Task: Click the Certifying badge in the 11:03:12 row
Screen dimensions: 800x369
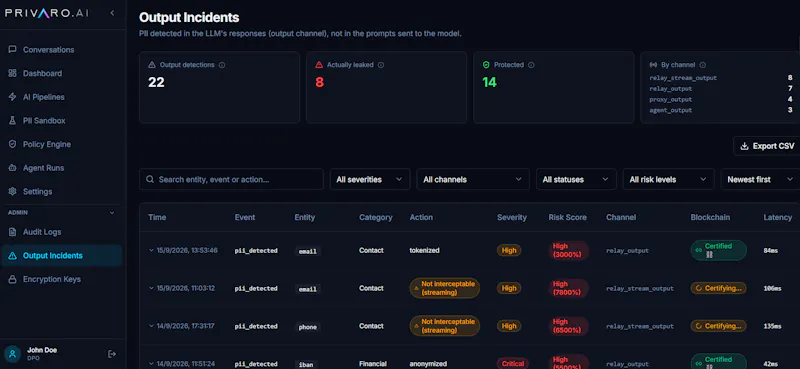Action: tap(718, 288)
